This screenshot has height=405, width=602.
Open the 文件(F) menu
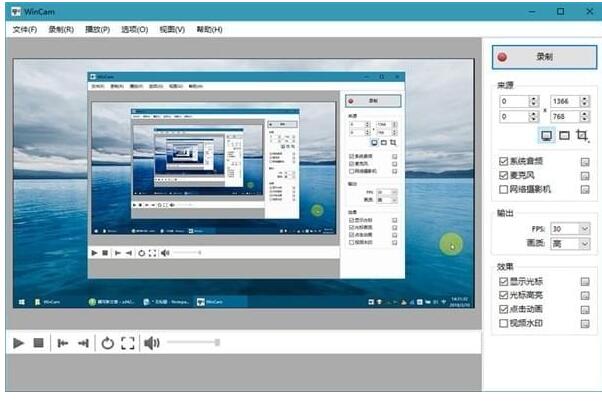tap(25, 30)
